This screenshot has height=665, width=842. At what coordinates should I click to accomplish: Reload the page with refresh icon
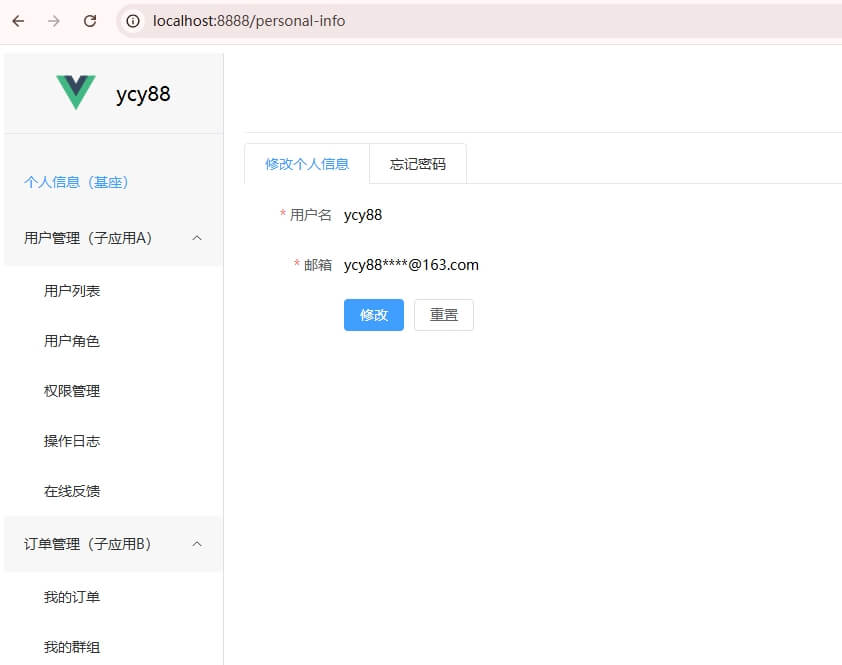[90, 21]
